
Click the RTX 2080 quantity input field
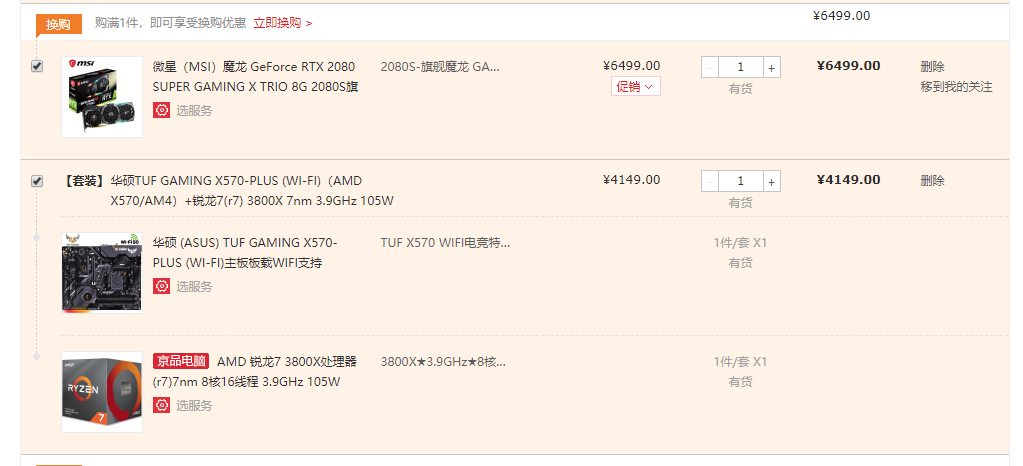pyautogui.click(x=740, y=67)
